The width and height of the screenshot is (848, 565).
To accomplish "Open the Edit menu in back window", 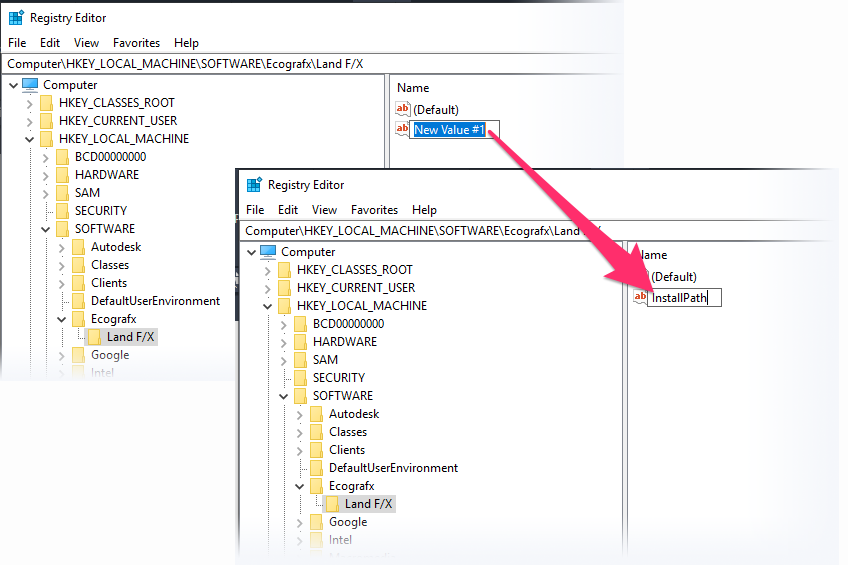I will coord(50,43).
